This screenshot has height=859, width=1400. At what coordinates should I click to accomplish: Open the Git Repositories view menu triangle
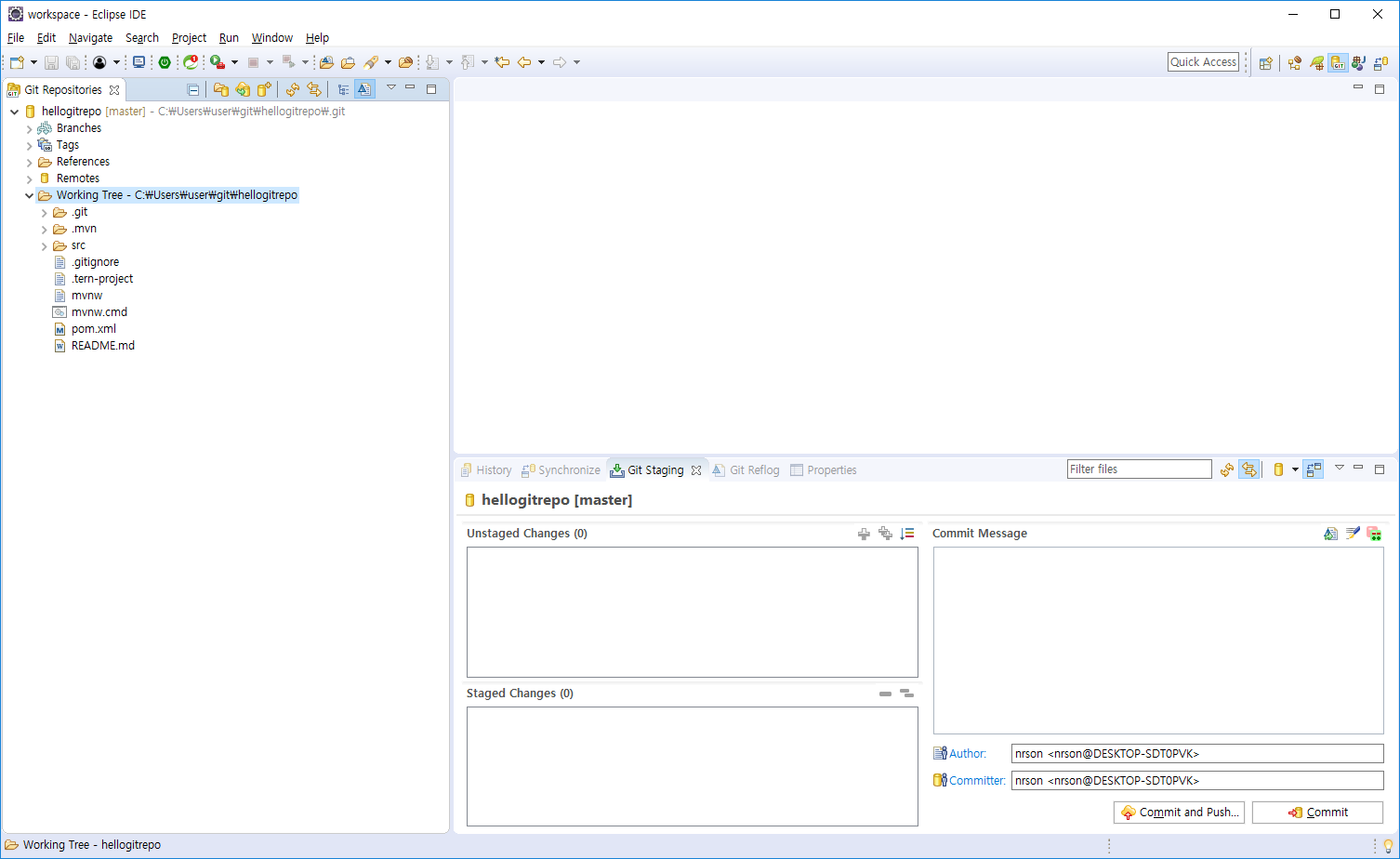click(391, 87)
